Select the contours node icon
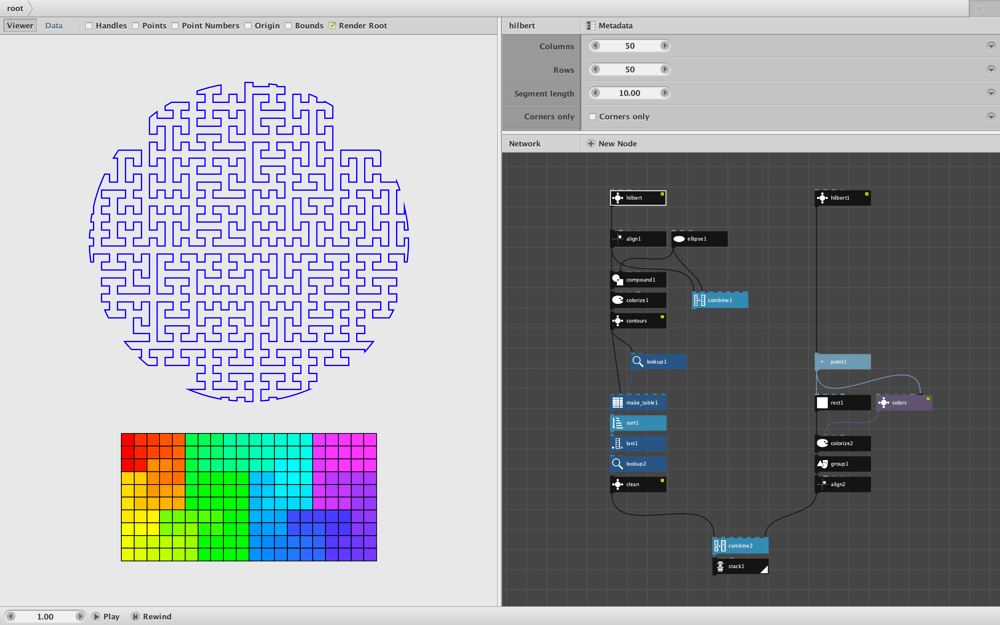Screen dimensions: 1000x625 [x=617, y=321]
